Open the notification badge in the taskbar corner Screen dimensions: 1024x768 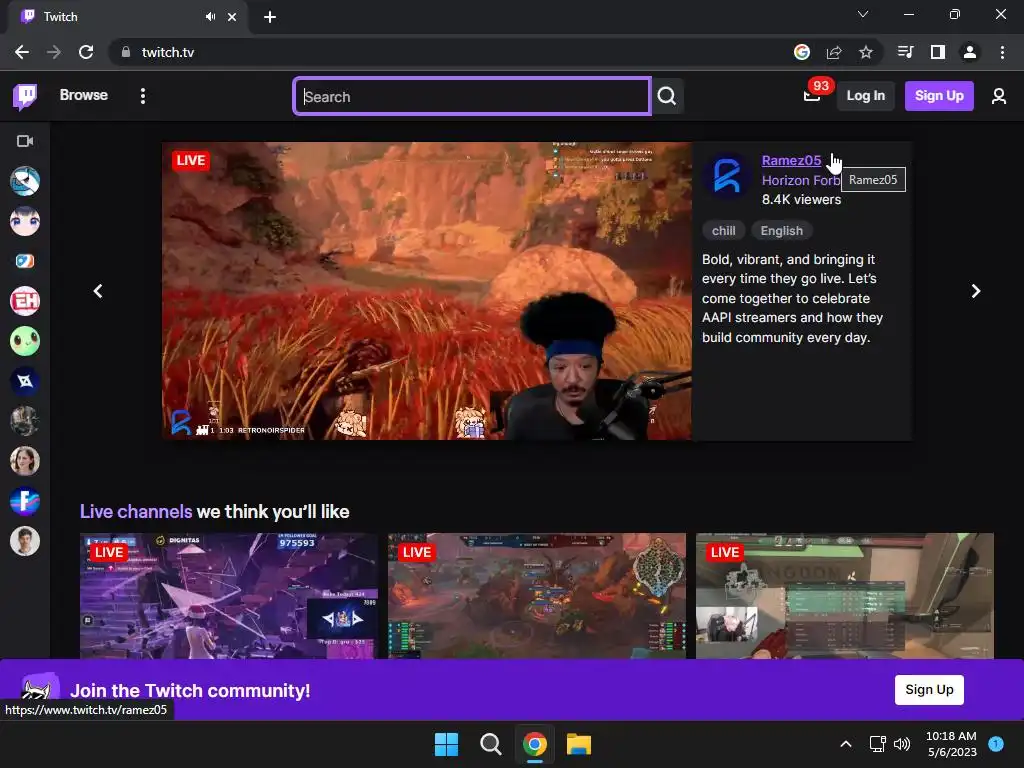tap(996, 743)
